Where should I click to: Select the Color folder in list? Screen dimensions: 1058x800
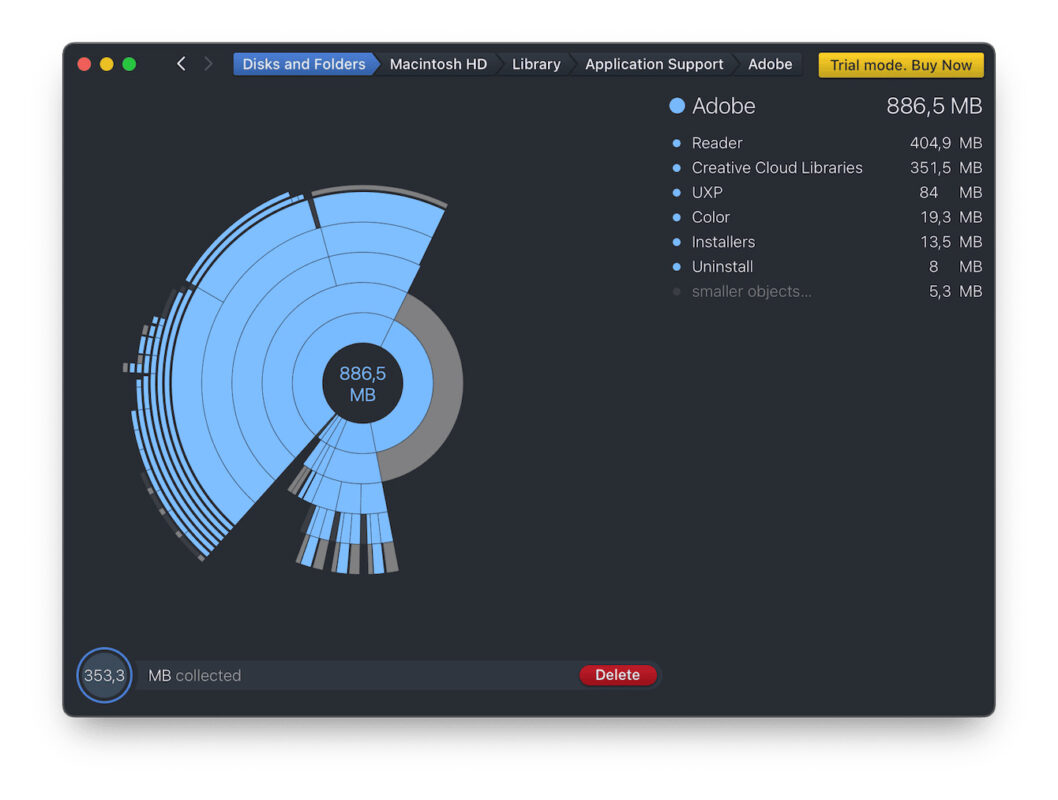[x=710, y=217]
